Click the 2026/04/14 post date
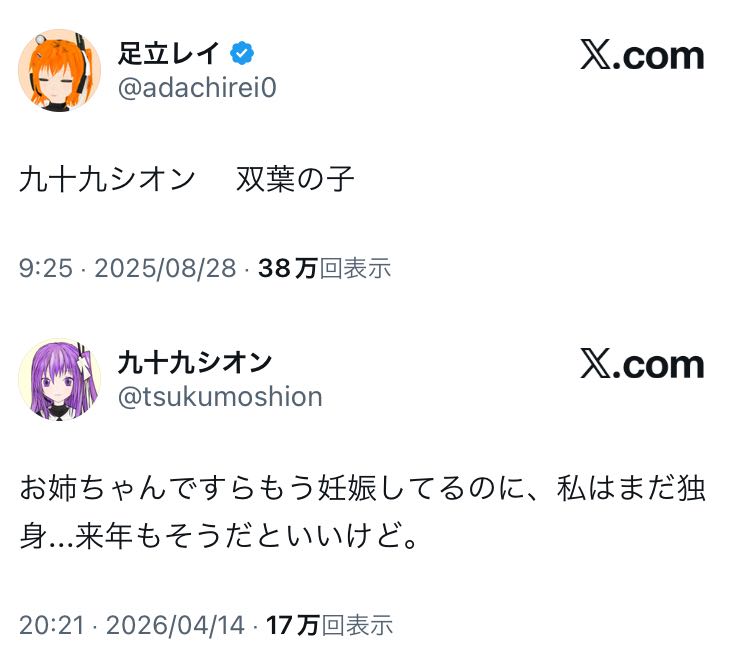The height and width of the screenshot is (670, 750). click(175, 625)
